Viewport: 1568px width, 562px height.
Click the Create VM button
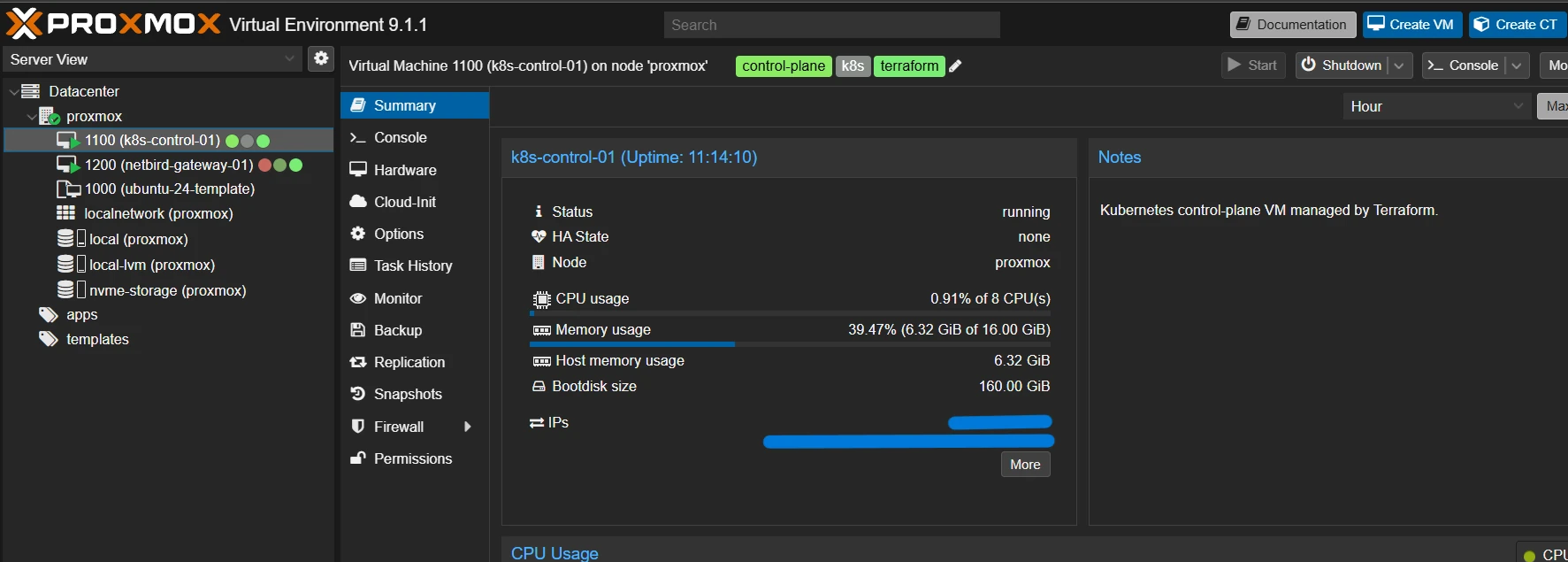pyautogui.click(x=1411, y=25)
